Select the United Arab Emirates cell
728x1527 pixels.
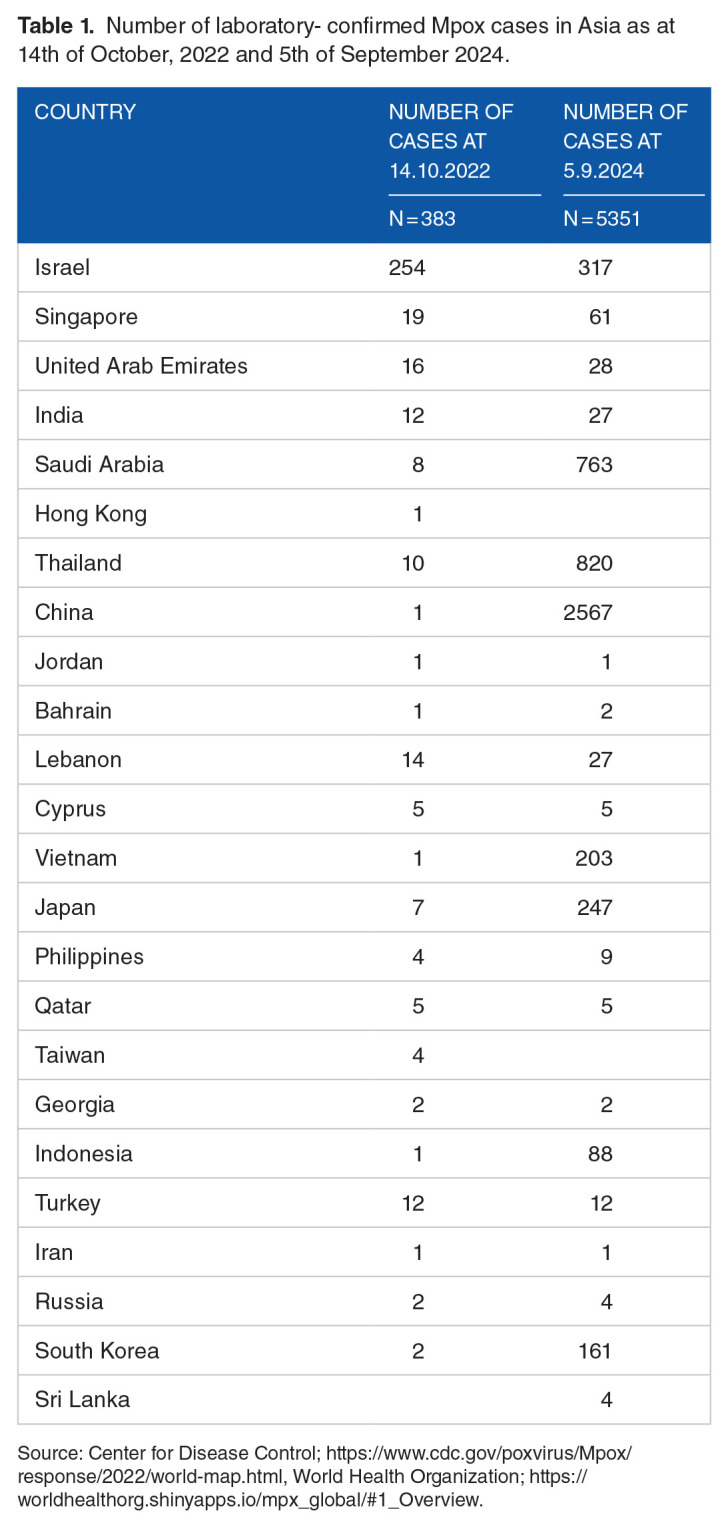coord(141,366)
